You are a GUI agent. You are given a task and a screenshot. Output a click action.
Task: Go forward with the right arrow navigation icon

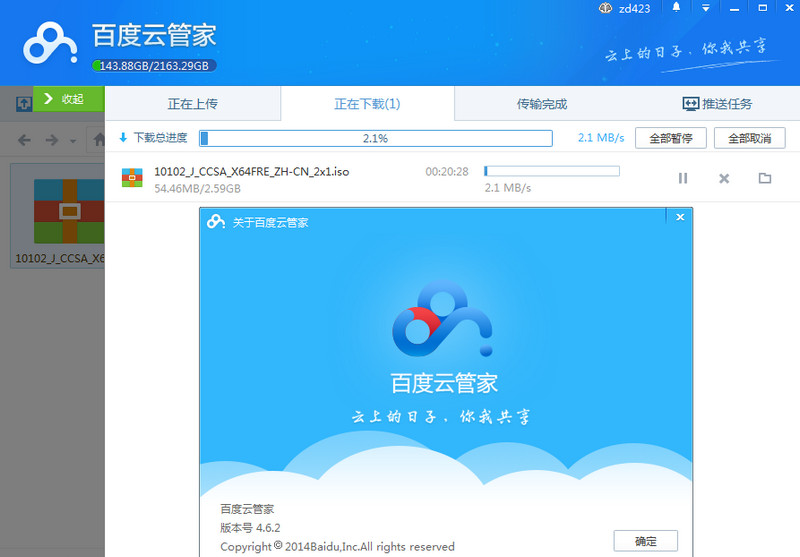pos(51,140)
